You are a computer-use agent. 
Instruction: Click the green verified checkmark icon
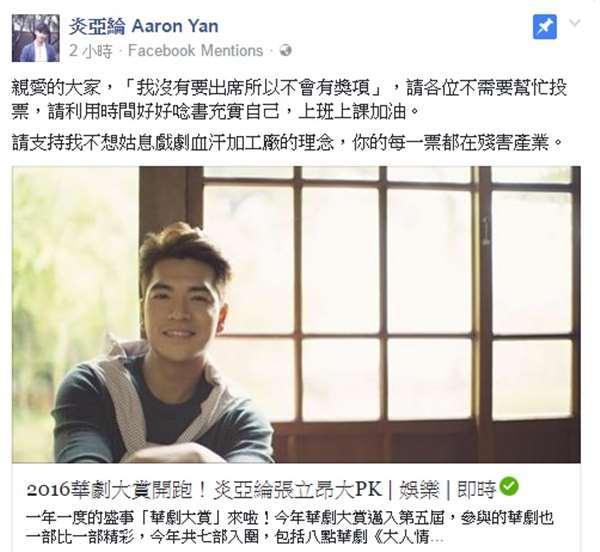click(x=509, y=487)
